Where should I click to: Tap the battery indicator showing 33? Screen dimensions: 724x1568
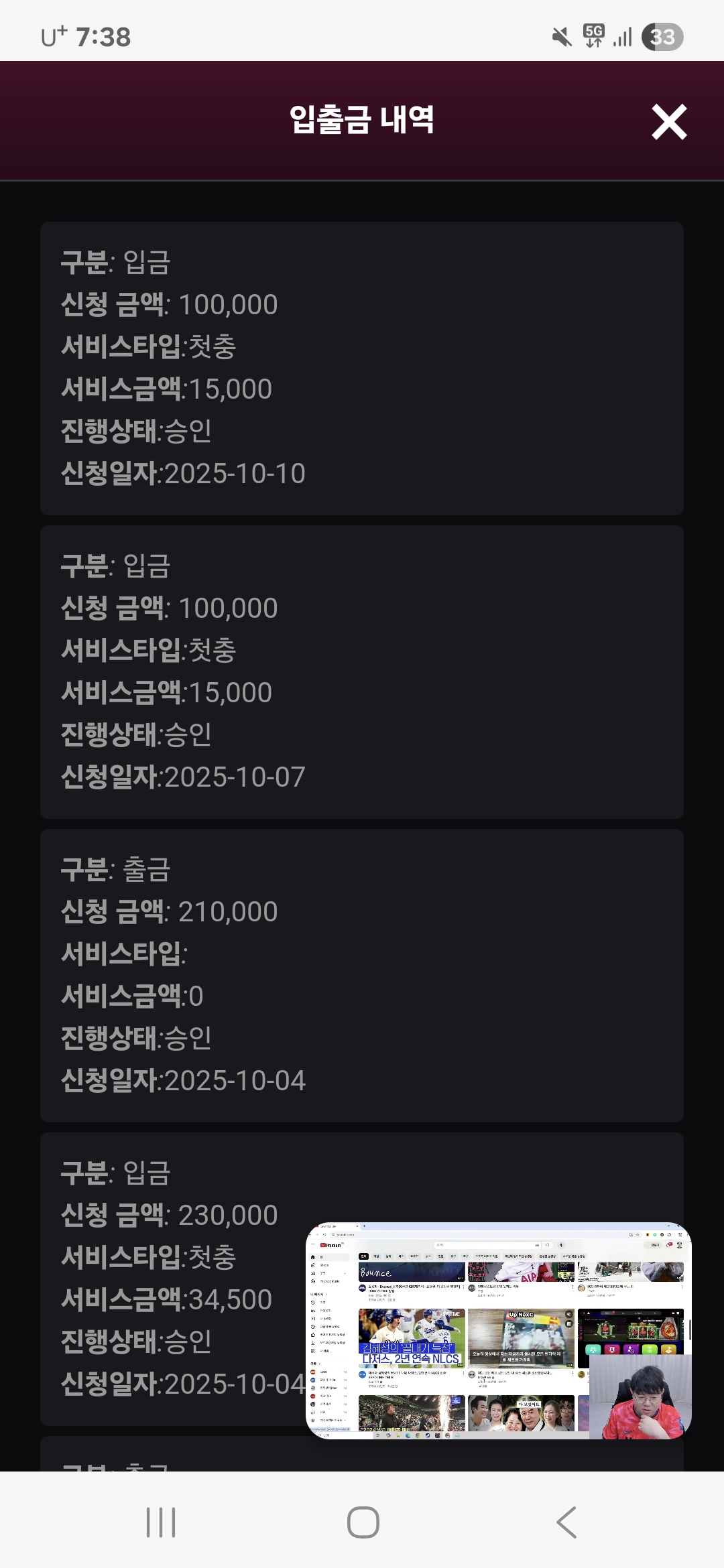point(662,37)
